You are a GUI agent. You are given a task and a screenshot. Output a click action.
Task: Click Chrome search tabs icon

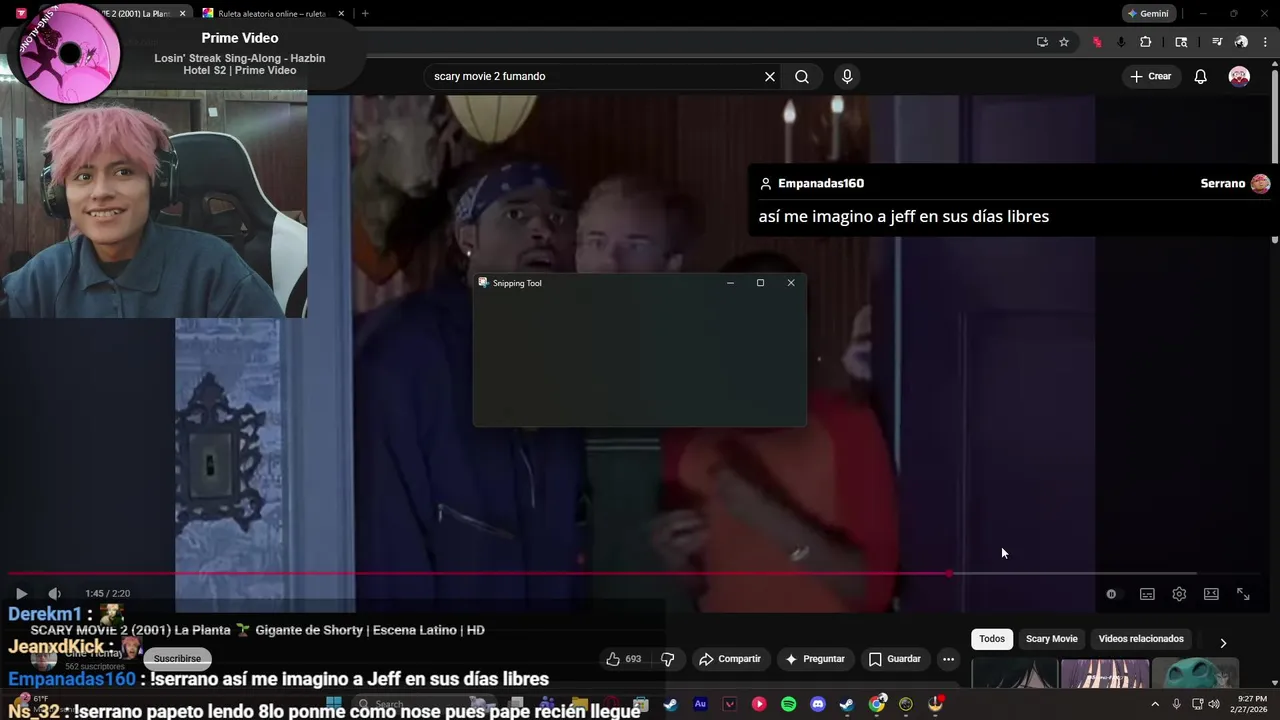click(x=1181, y=42)
